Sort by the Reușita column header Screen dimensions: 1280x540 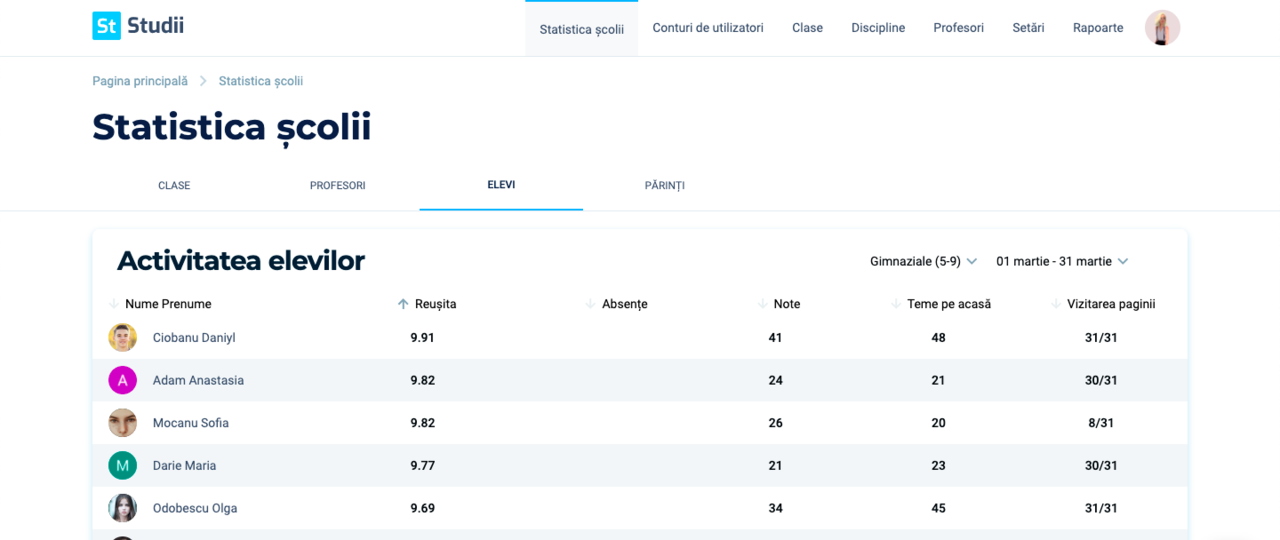point(436,304)
